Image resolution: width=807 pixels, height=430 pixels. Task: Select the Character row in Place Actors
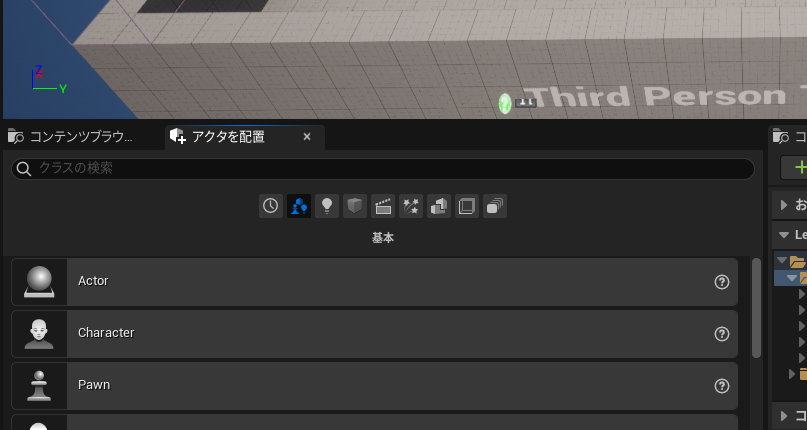(375, 334)
